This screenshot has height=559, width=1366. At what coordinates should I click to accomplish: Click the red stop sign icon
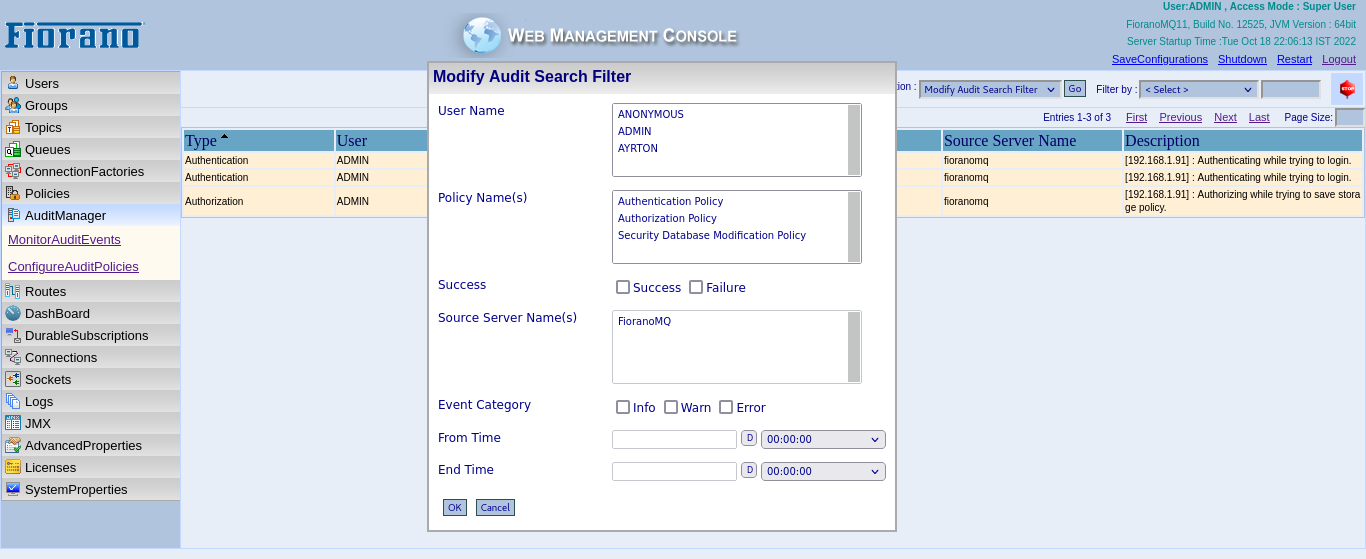coord(1347,89)
